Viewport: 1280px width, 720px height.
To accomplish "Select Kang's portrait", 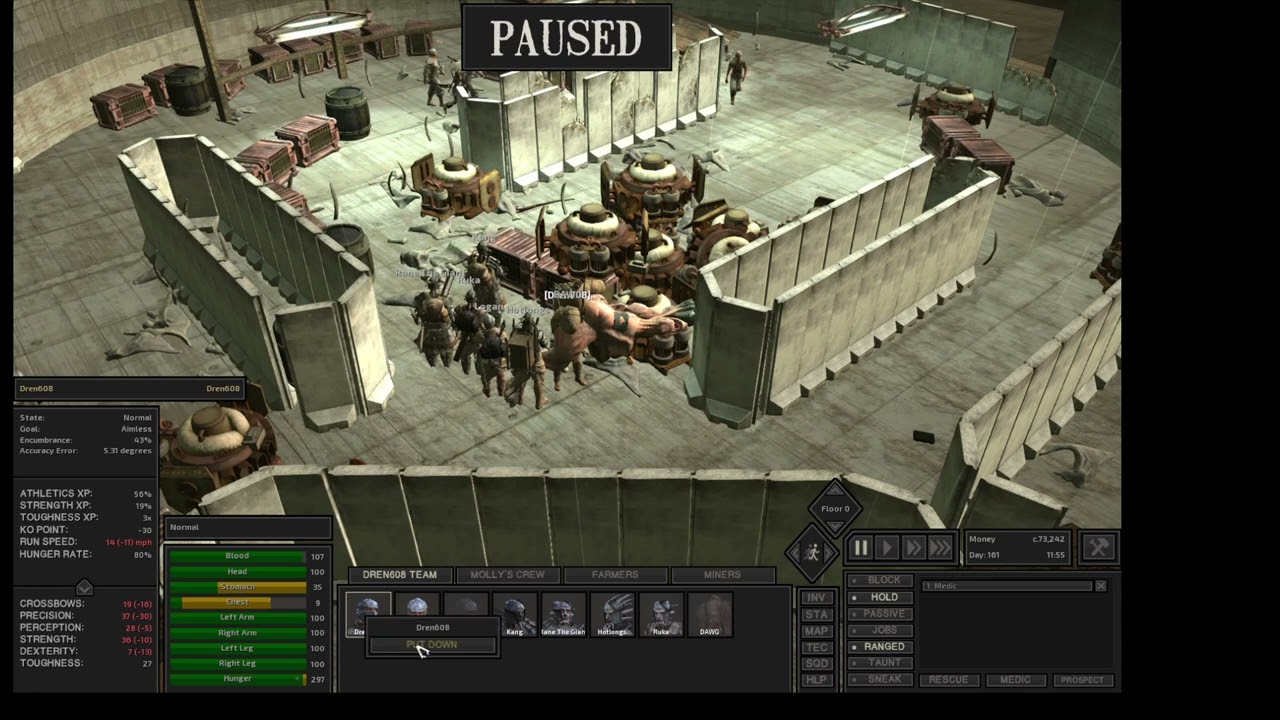I will pos(514,614).
